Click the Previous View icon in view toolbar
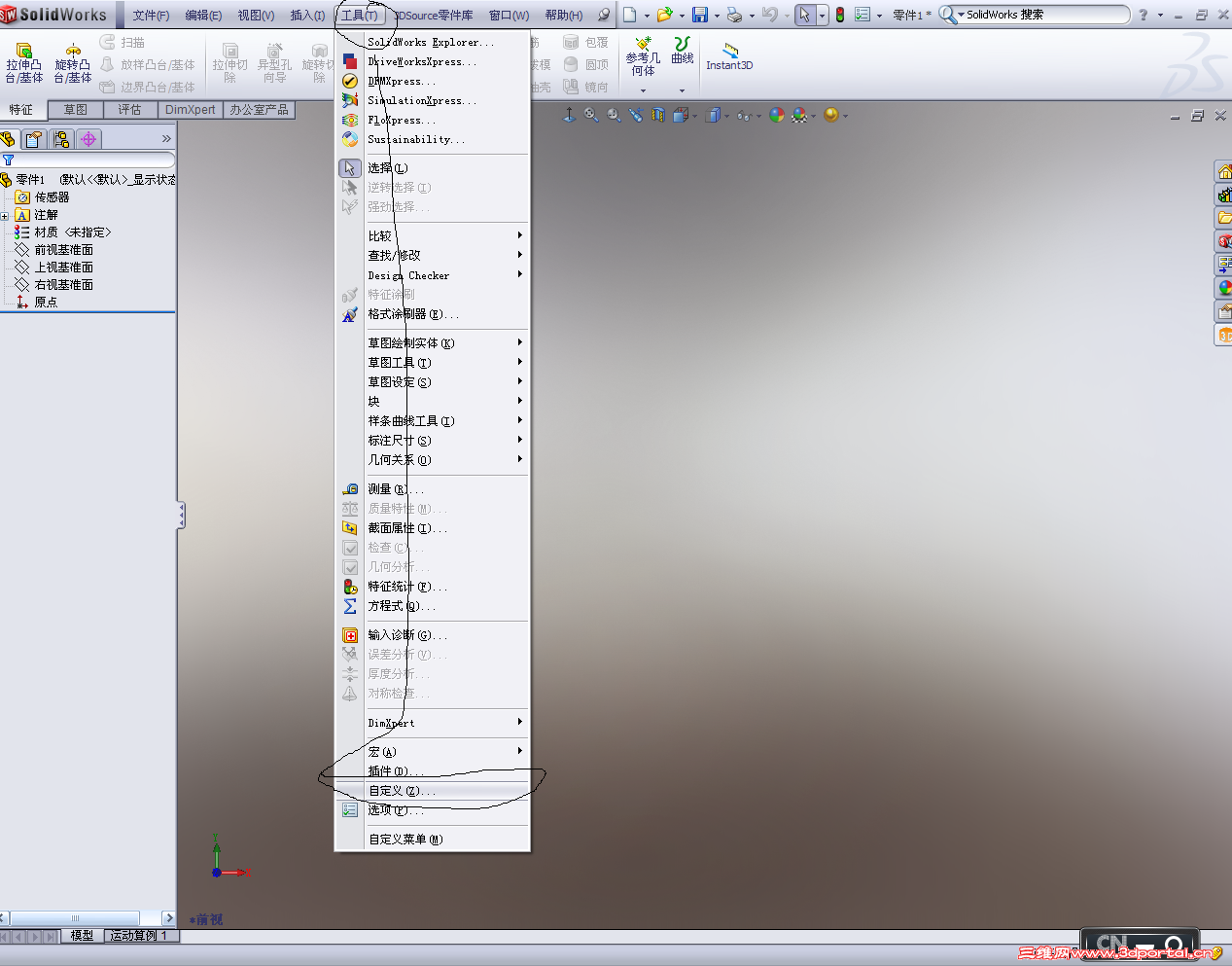The width and height of the screenshot is (1232, 966). click(x=635, y=115)
